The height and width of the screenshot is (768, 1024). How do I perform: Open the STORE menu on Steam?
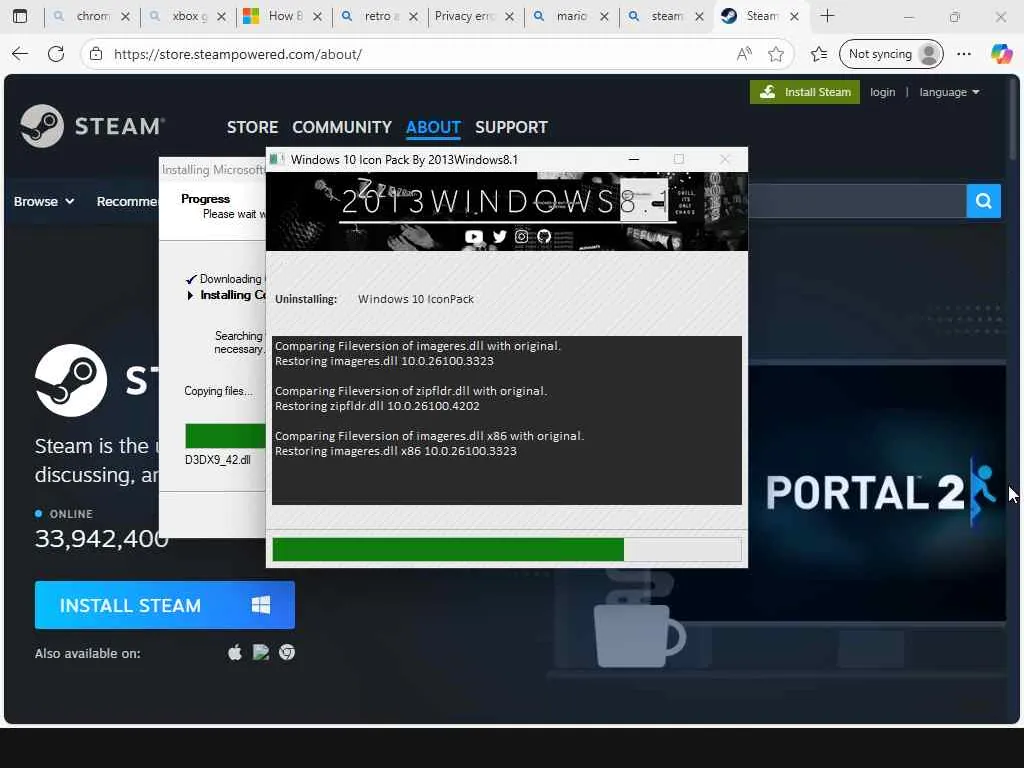[x=253, y=127]
